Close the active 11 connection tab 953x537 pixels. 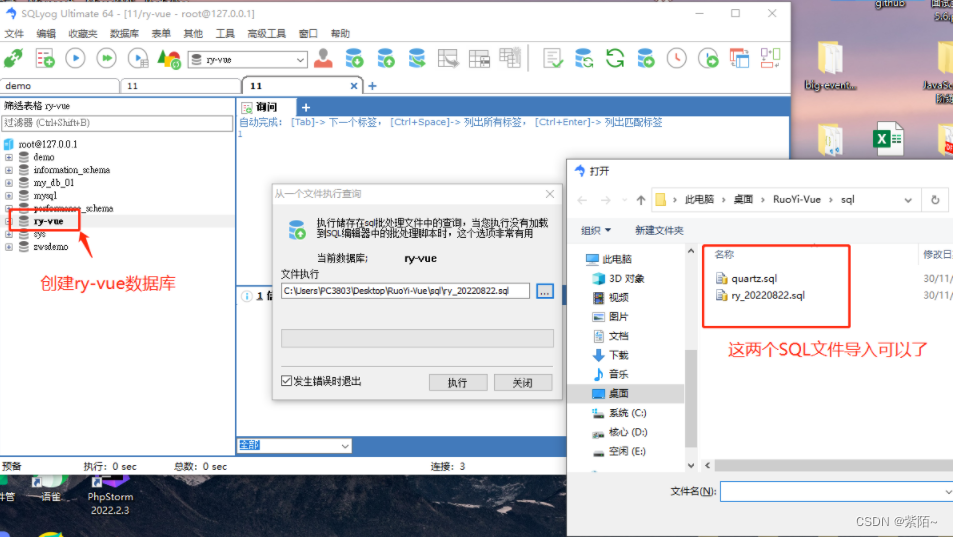(x=354, y=86)
